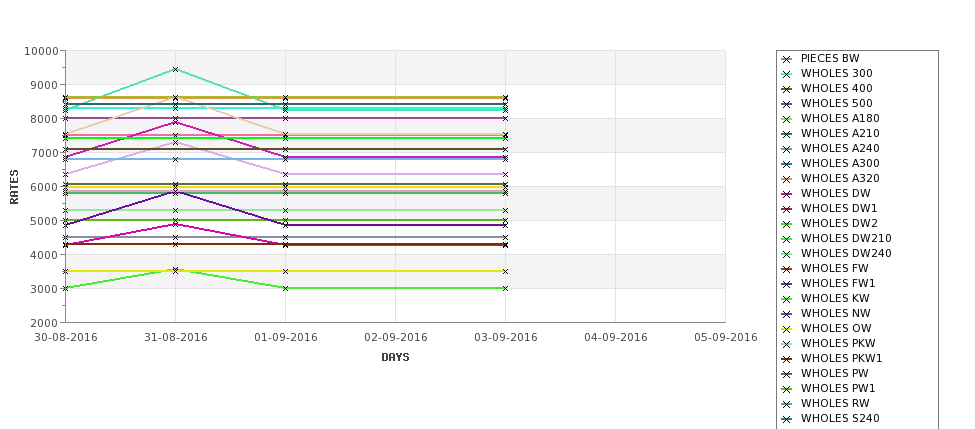Click the WHOLES DW magenta legend marker
975x429 pixels.
pyautogui.click(x=787, y=194)
